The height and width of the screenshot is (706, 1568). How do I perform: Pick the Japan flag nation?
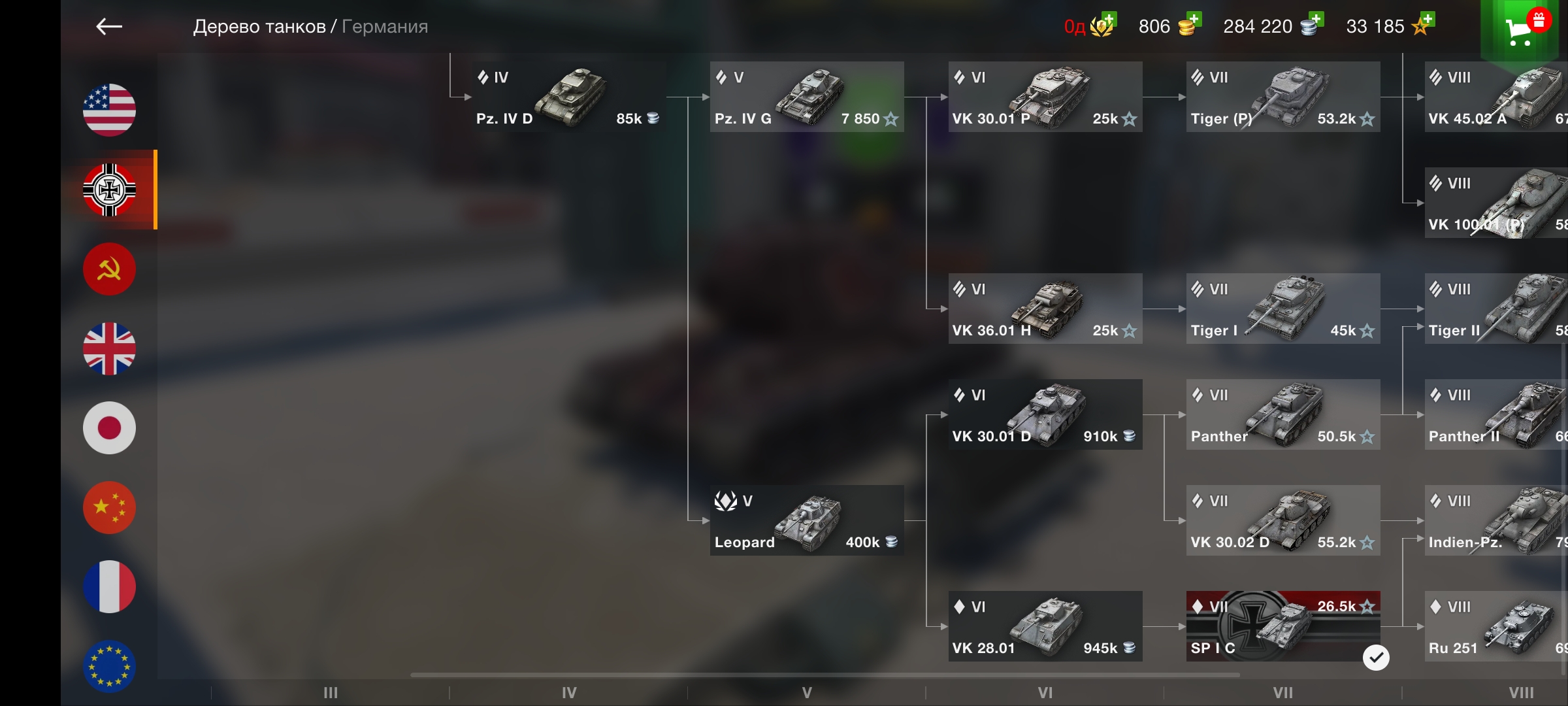click(109, 428)
